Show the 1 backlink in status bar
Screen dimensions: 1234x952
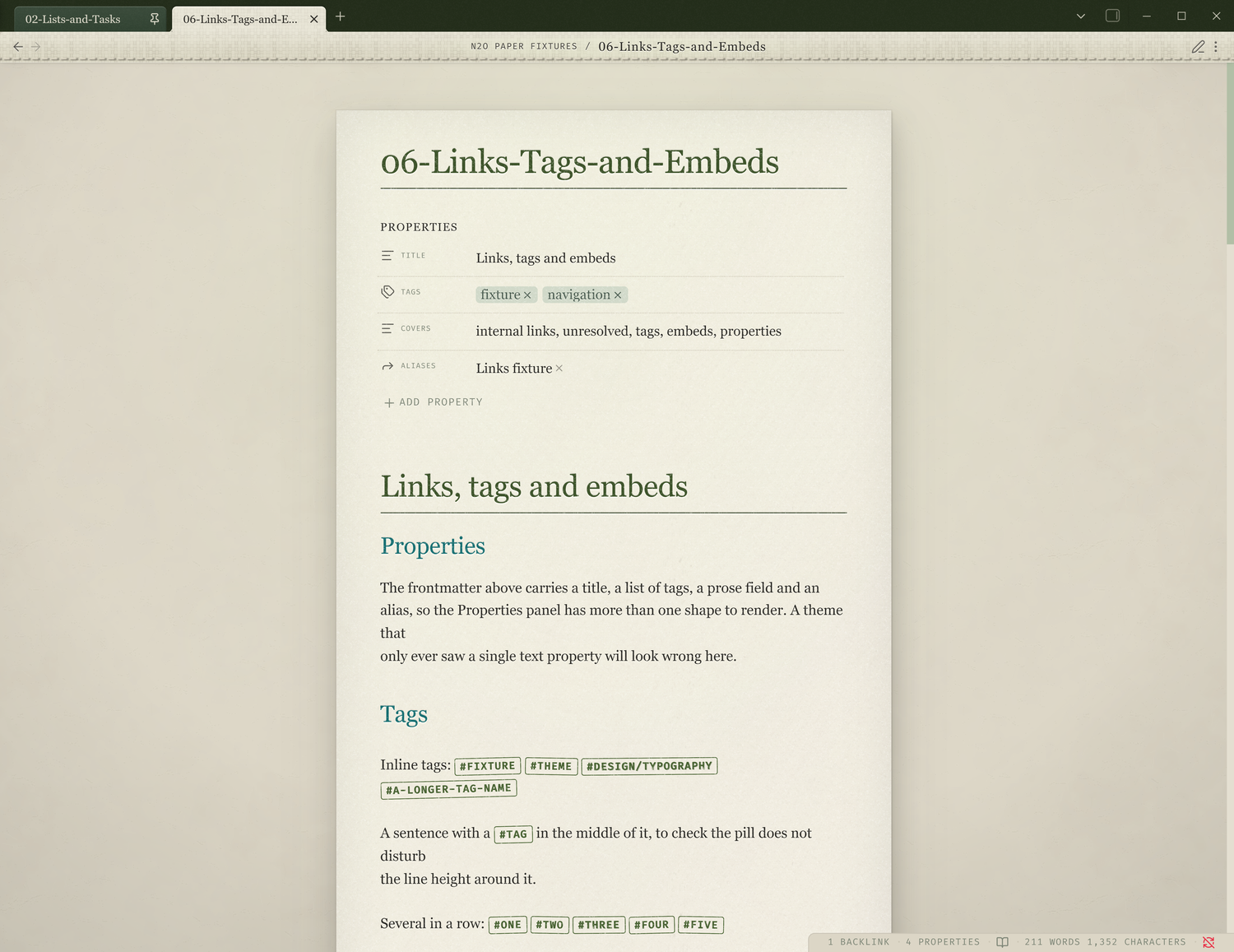click(859, 942)
